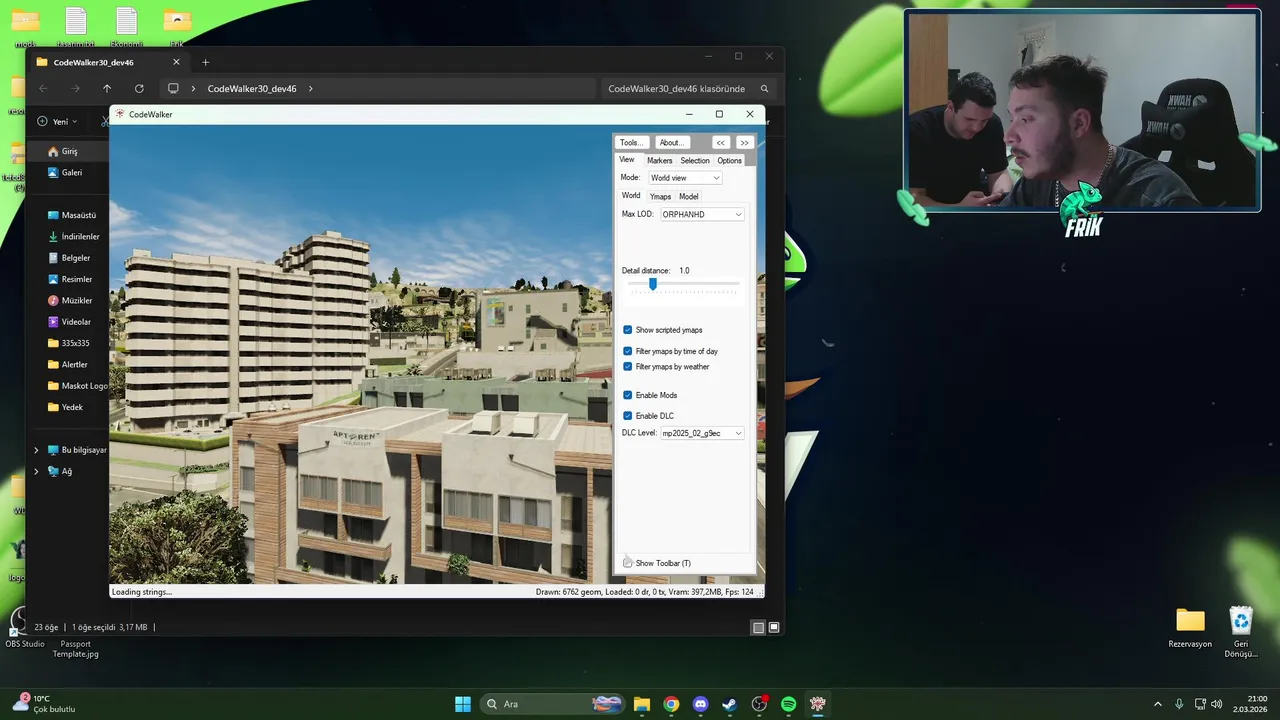Switch to the View tab
This screenshot has height=720, width=1280.
tap(627, 160)
